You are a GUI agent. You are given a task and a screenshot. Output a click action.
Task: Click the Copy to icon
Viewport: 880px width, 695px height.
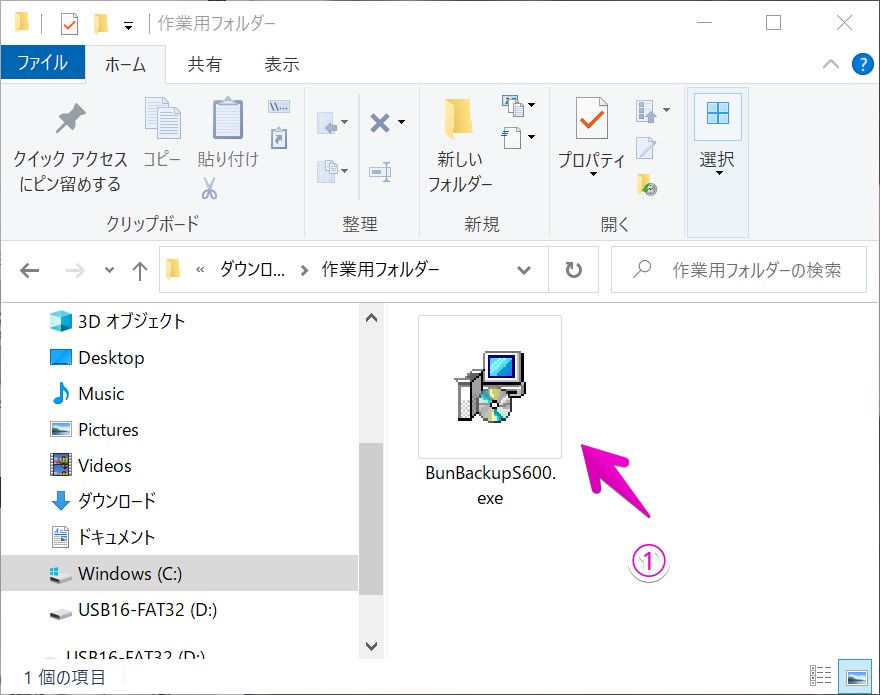328,171
